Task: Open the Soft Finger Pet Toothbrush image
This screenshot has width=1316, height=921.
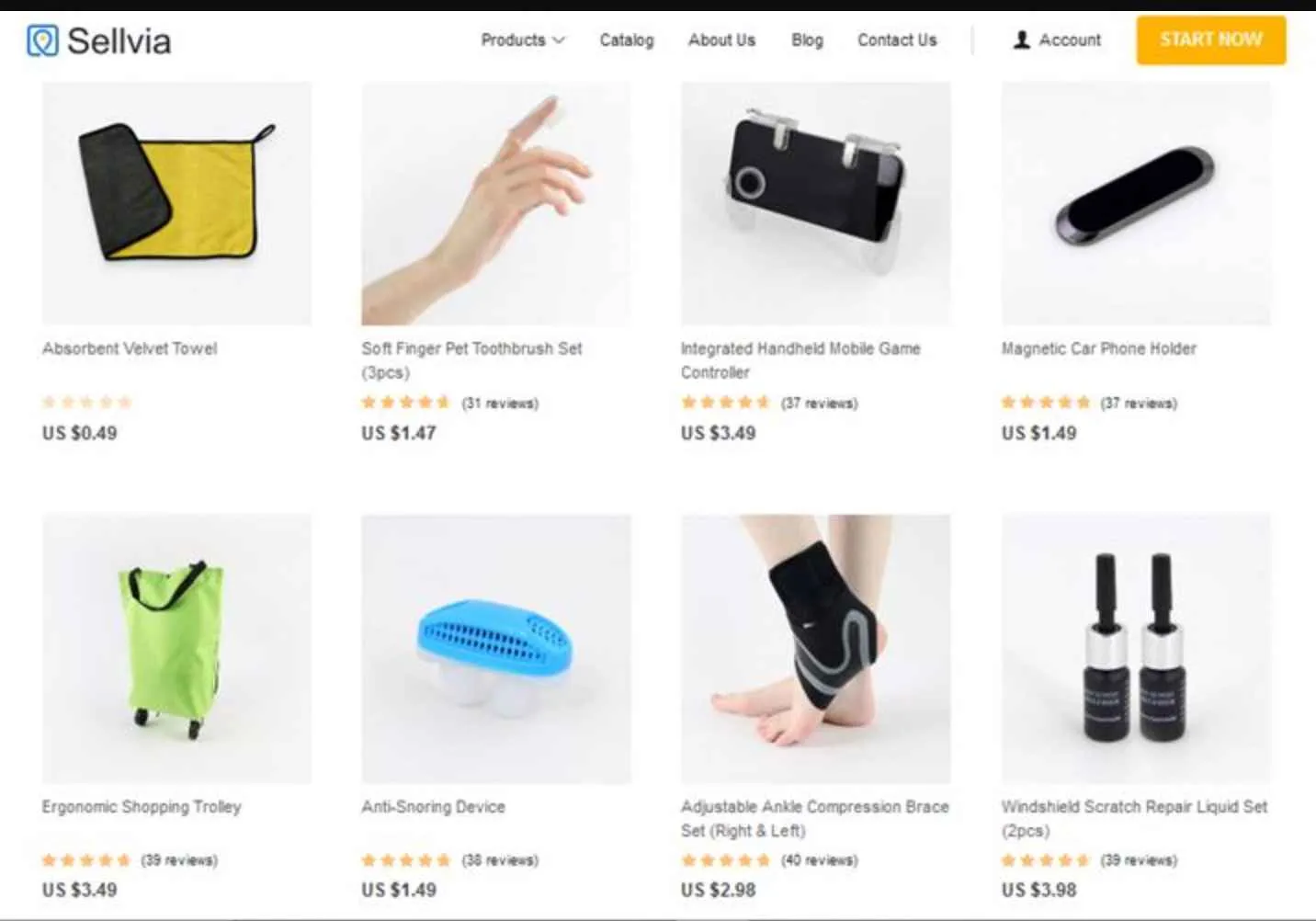Action: click(496, 203)
